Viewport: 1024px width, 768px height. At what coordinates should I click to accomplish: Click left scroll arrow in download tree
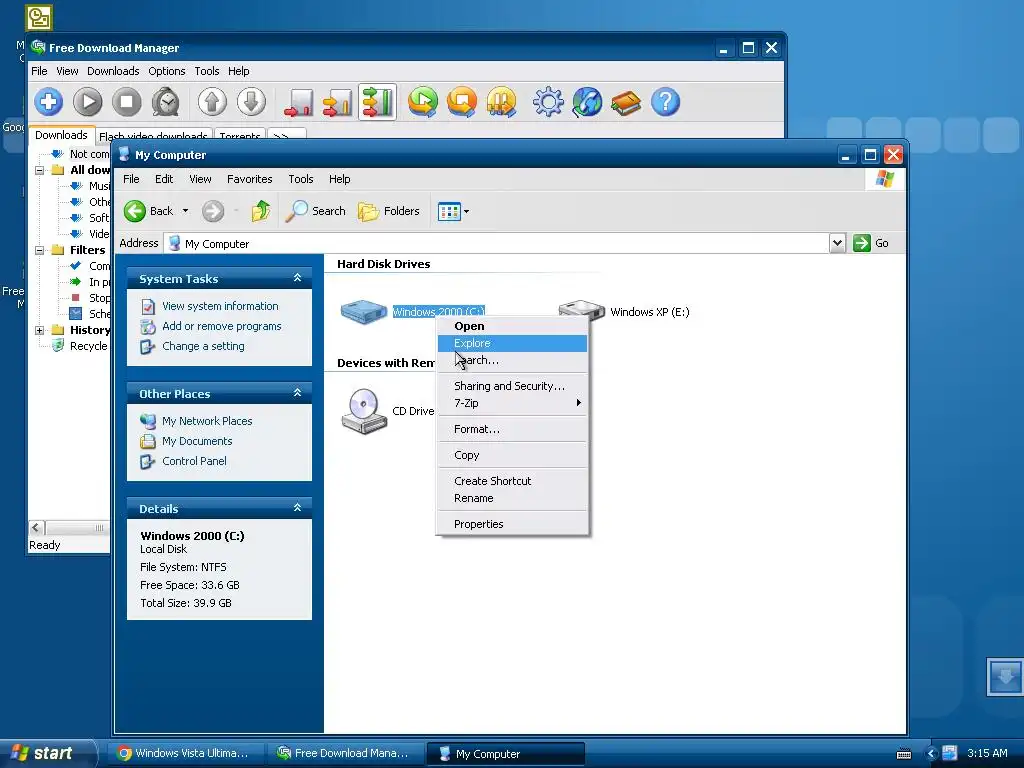point(36,528)
